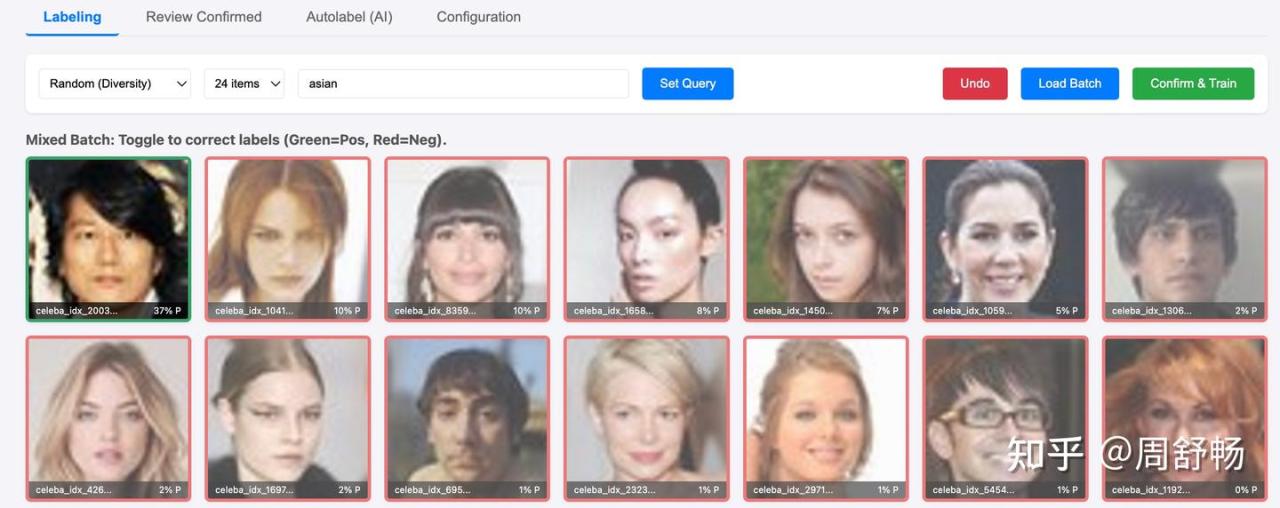Open the Autolabel (AI) tab

(x=349, y=17)
